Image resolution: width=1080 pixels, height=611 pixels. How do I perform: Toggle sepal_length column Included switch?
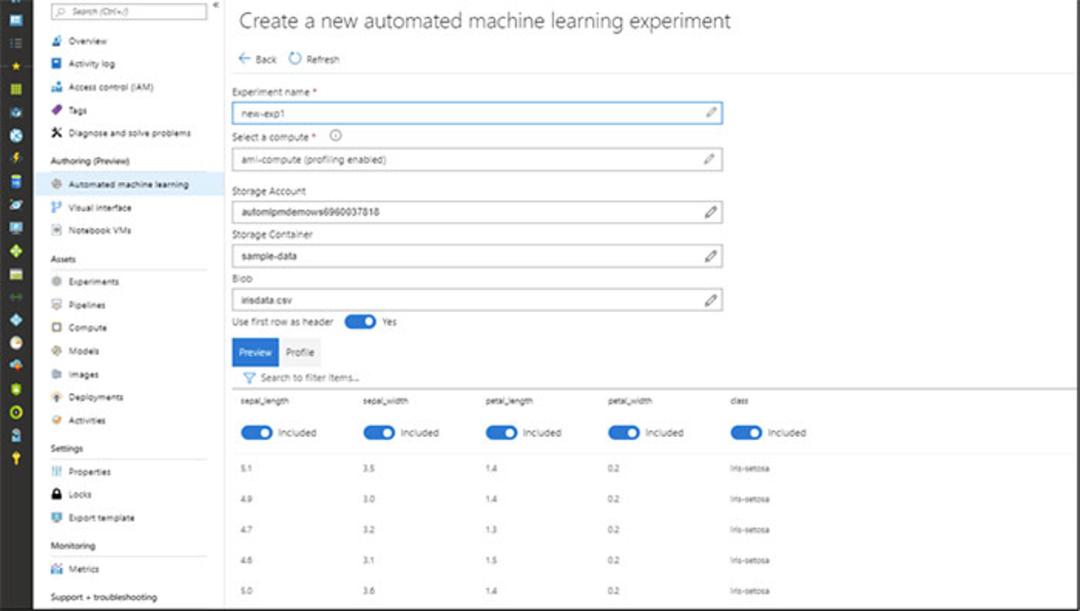[257, 433]
